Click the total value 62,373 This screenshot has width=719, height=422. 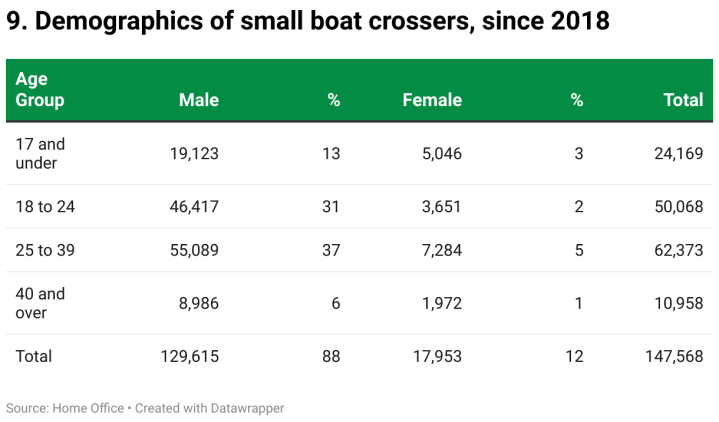[679, 250]
